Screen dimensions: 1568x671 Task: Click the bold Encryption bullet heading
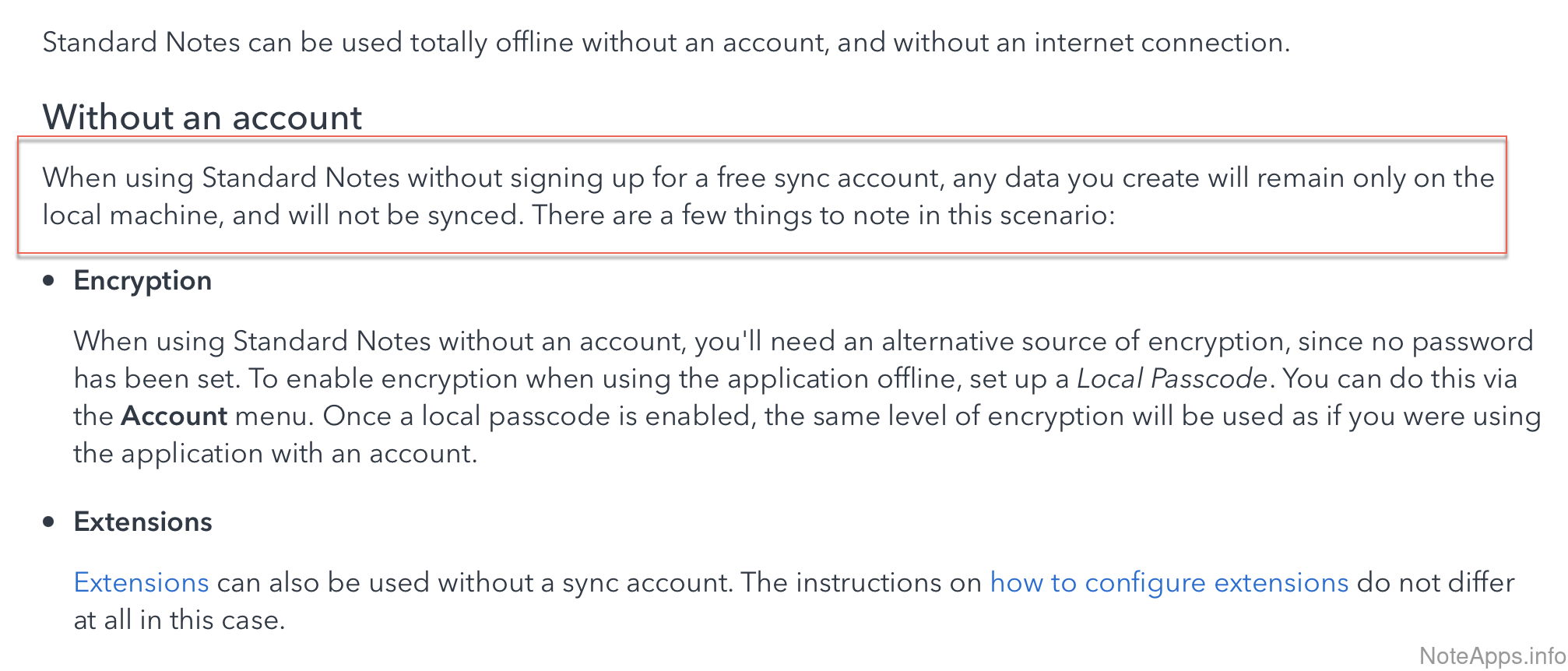pyautogui.click(x=142, y=281)
